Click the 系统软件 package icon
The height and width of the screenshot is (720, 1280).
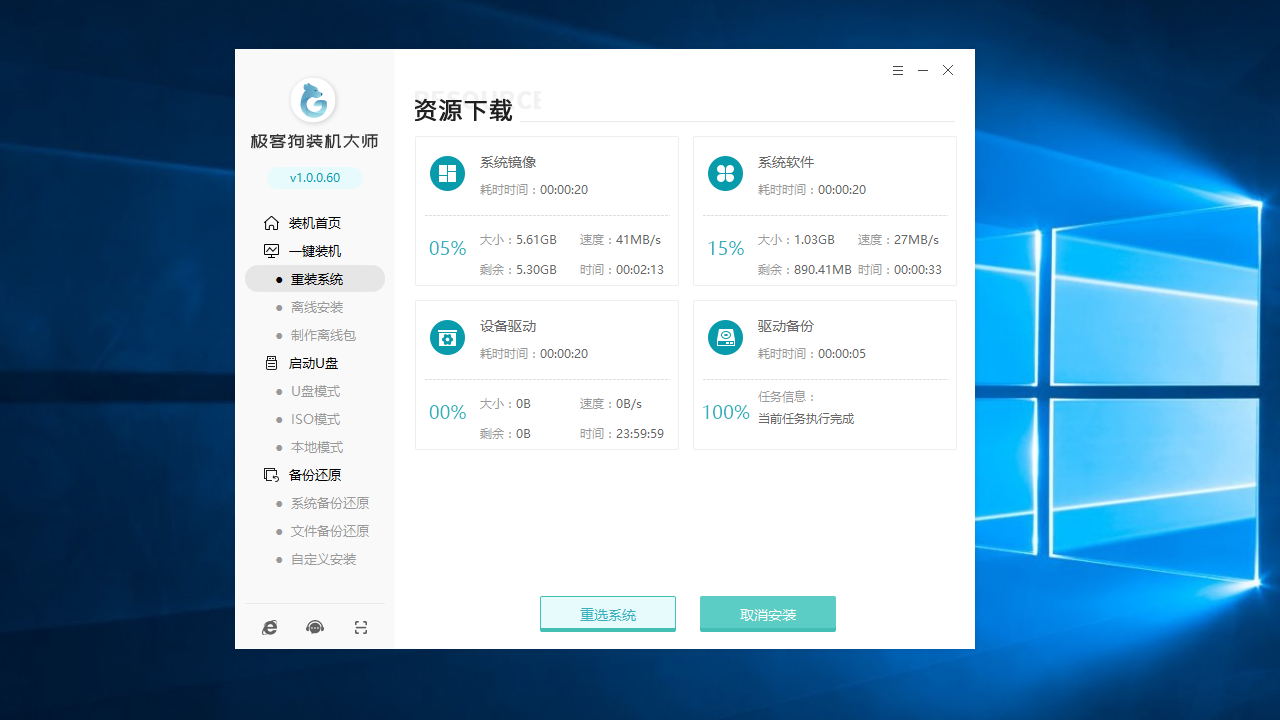coord(725,172)
